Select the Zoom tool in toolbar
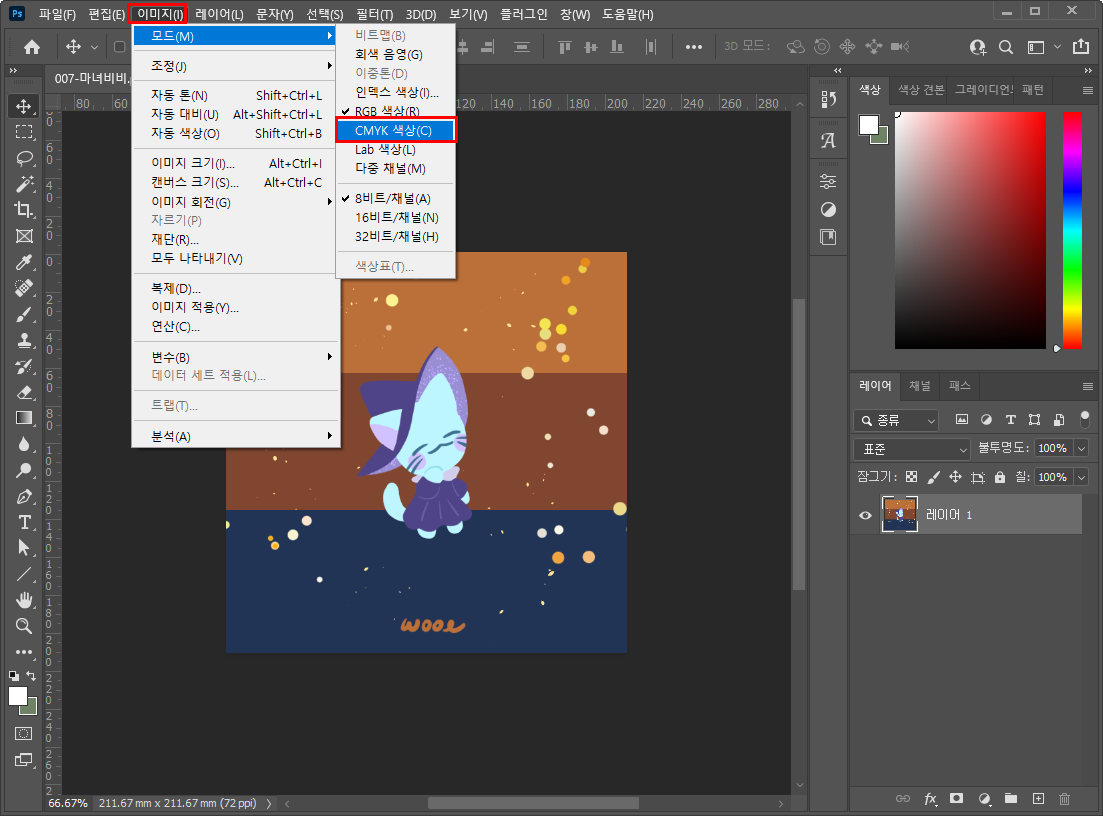Screen dimensions: 1103x816 (x=24, y=625)
